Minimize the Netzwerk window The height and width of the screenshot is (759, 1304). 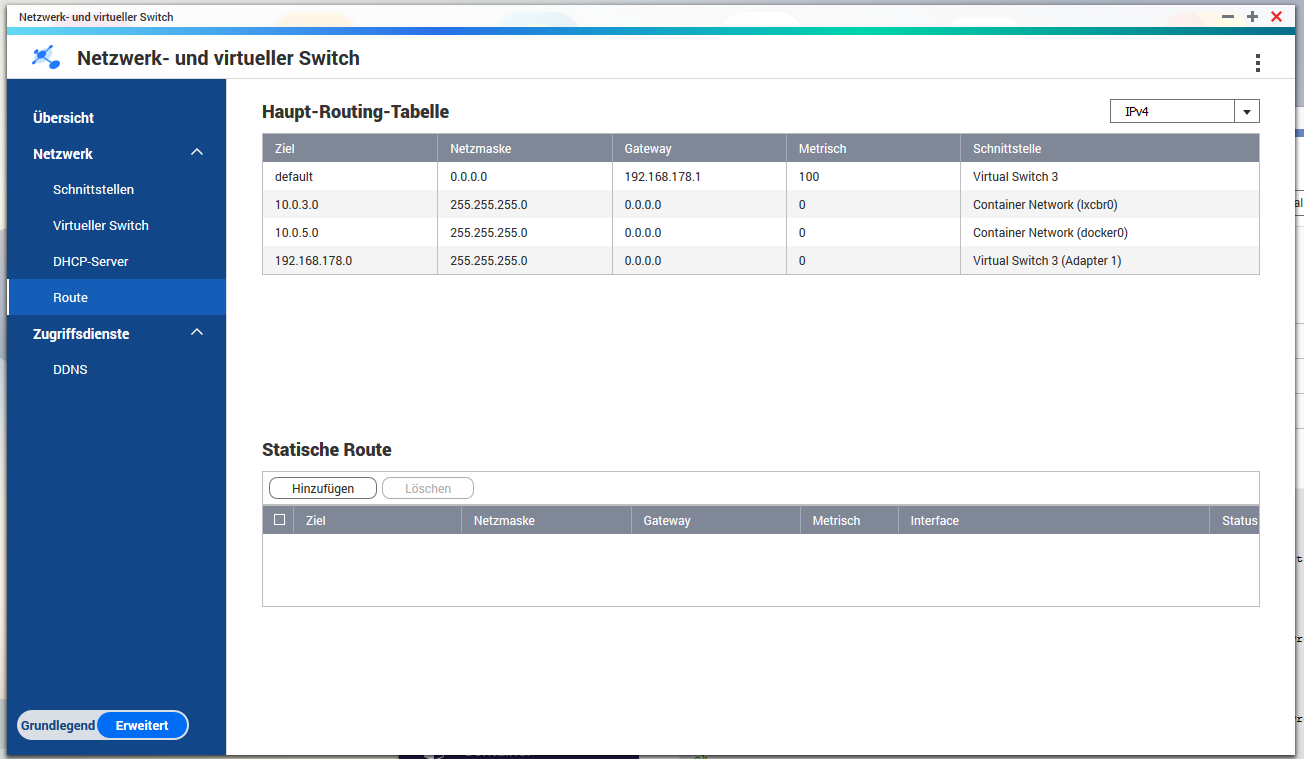(x=1228, y=17)
